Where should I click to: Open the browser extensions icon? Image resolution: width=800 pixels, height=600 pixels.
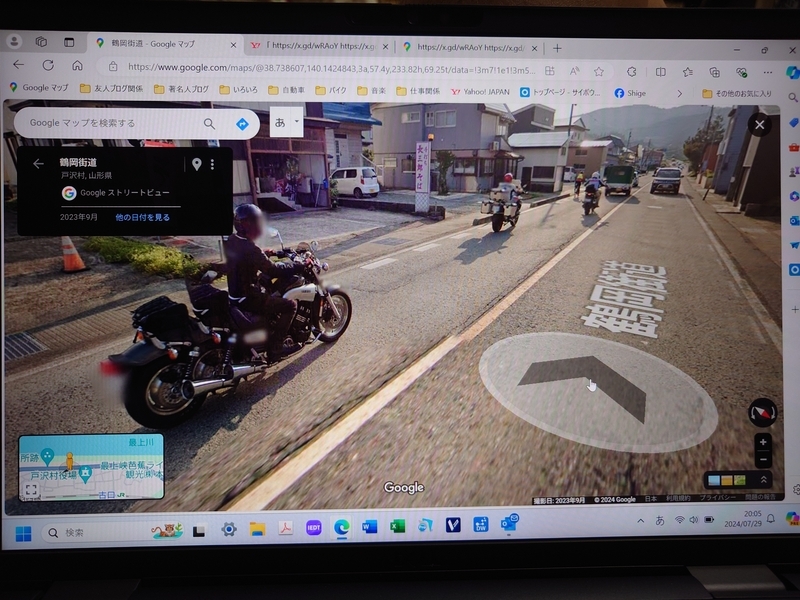coord(632,72)
